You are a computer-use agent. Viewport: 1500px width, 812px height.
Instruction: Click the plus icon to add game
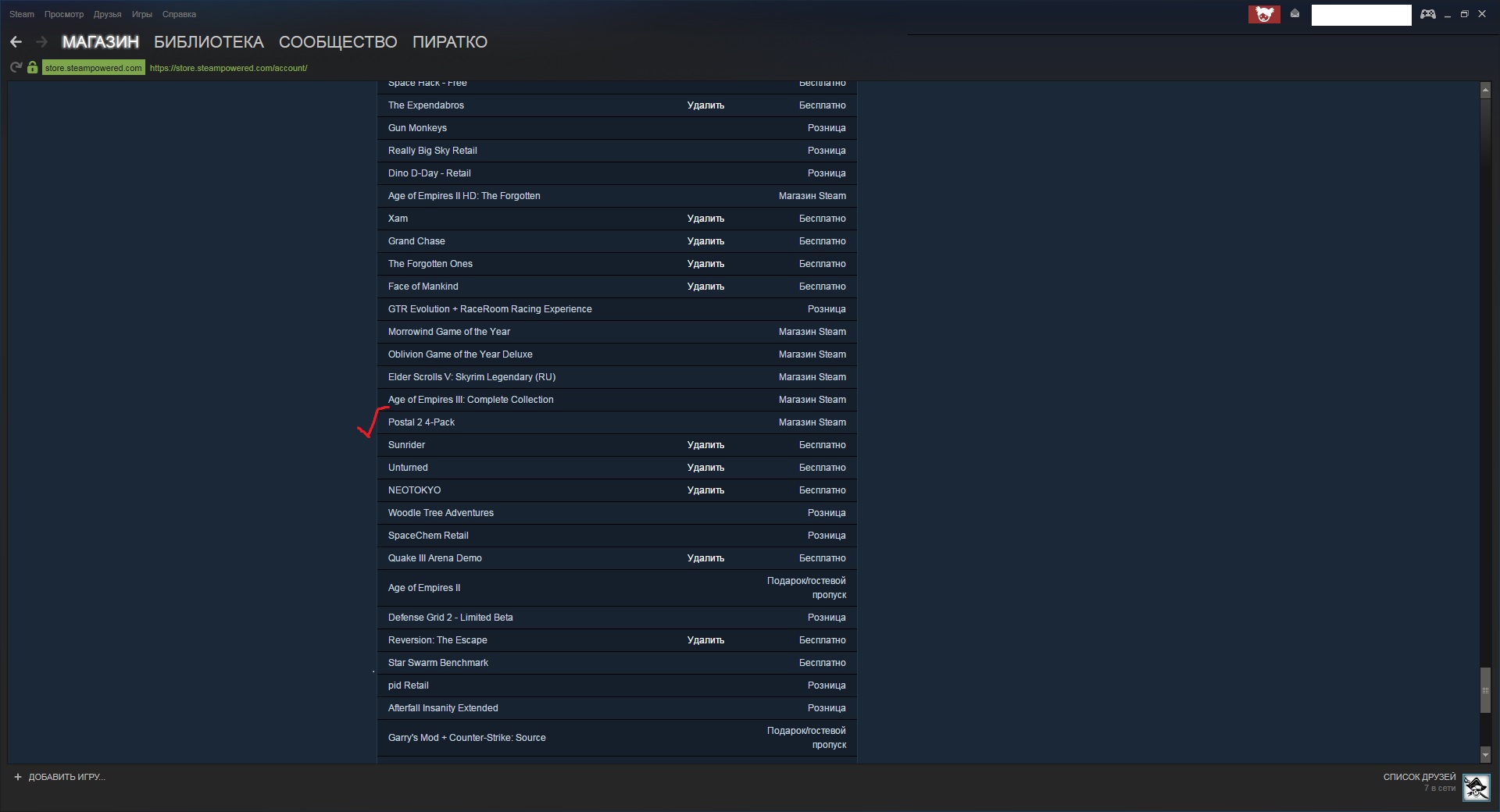tap(18, 777)
